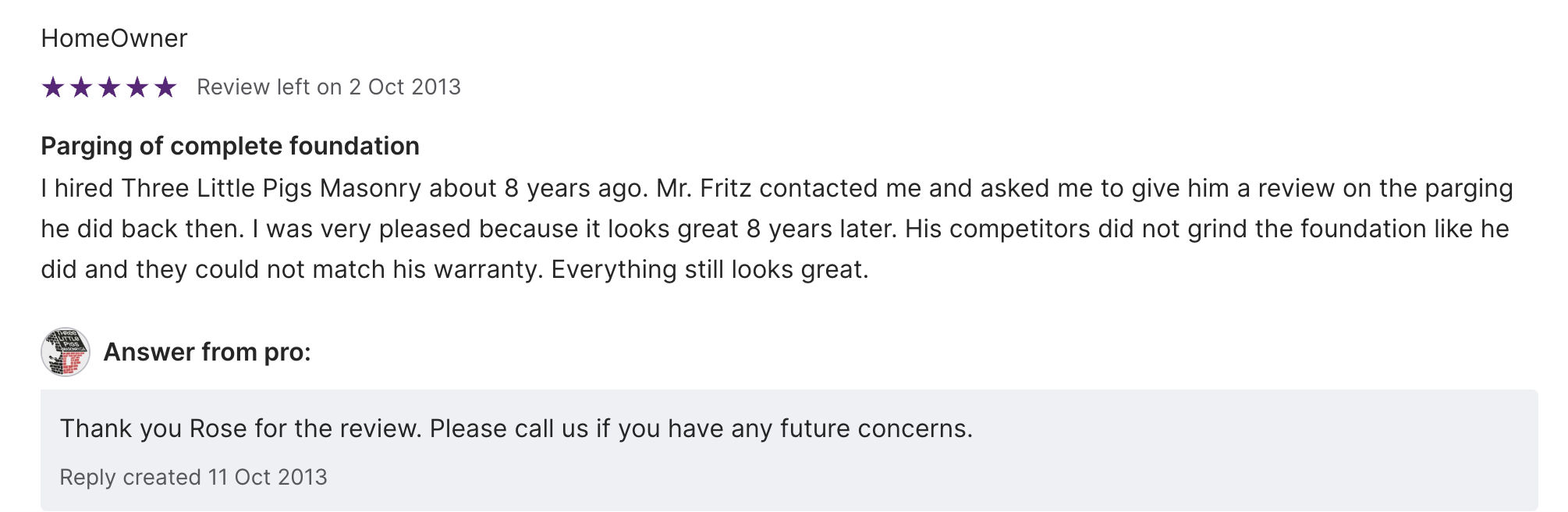The height and width of the screenshot is (512, 1568).
Task: Click the 'Review left on 2 Oct 2013' date
Action: 328,87
